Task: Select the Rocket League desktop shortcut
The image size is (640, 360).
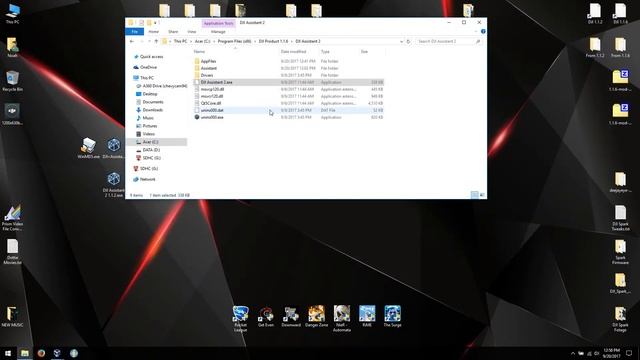Action: click(240, 318)
